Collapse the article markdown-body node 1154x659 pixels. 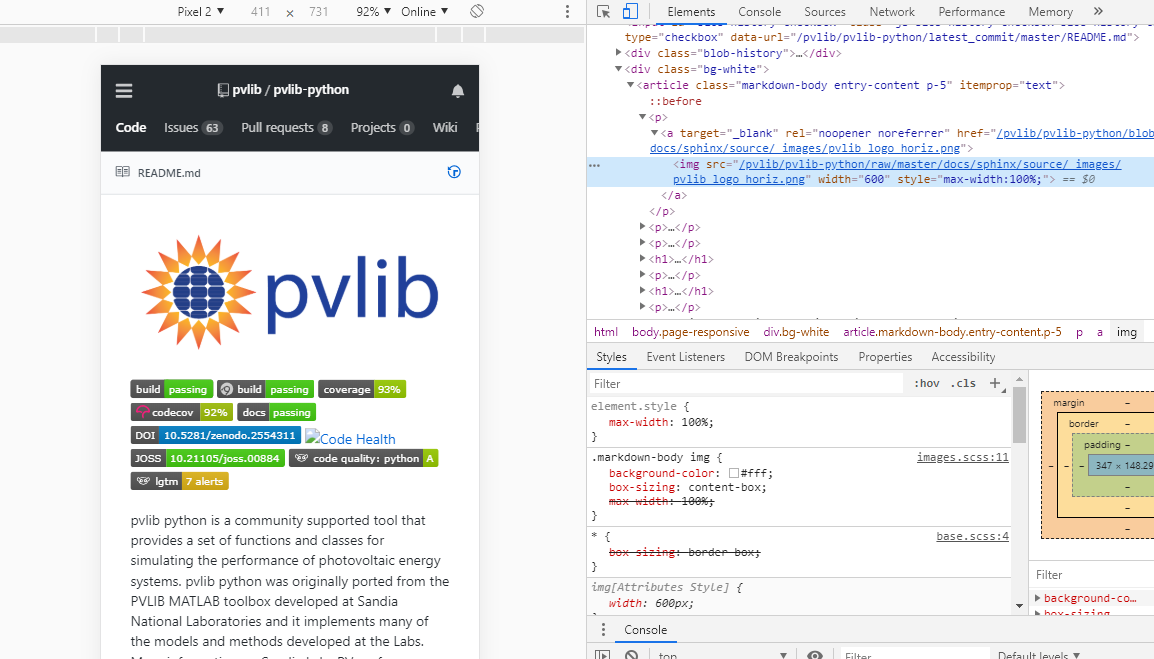pyautogui.click(x=631, y=85)
